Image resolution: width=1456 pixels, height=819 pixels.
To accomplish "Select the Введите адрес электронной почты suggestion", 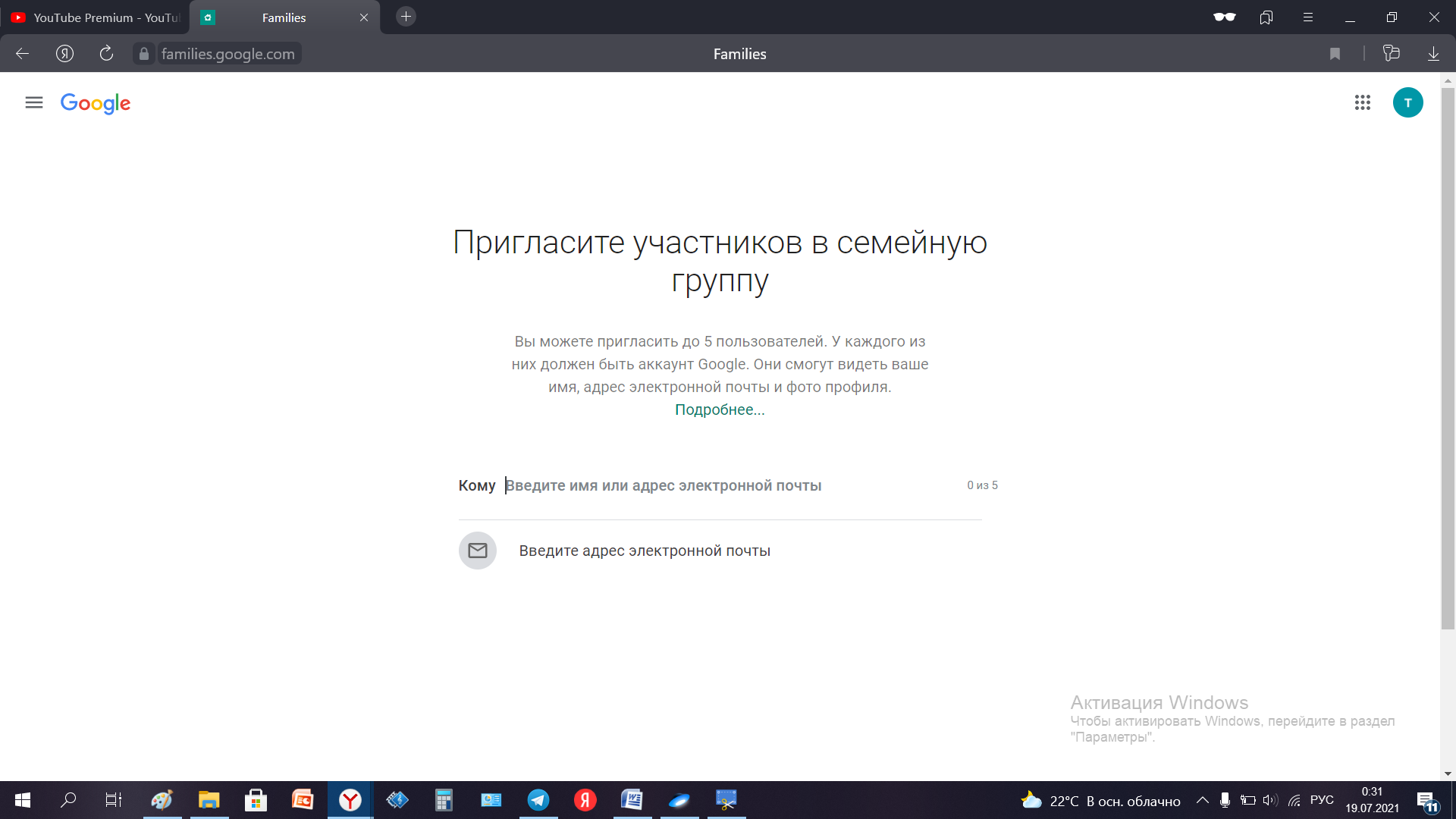I will 644,551.
